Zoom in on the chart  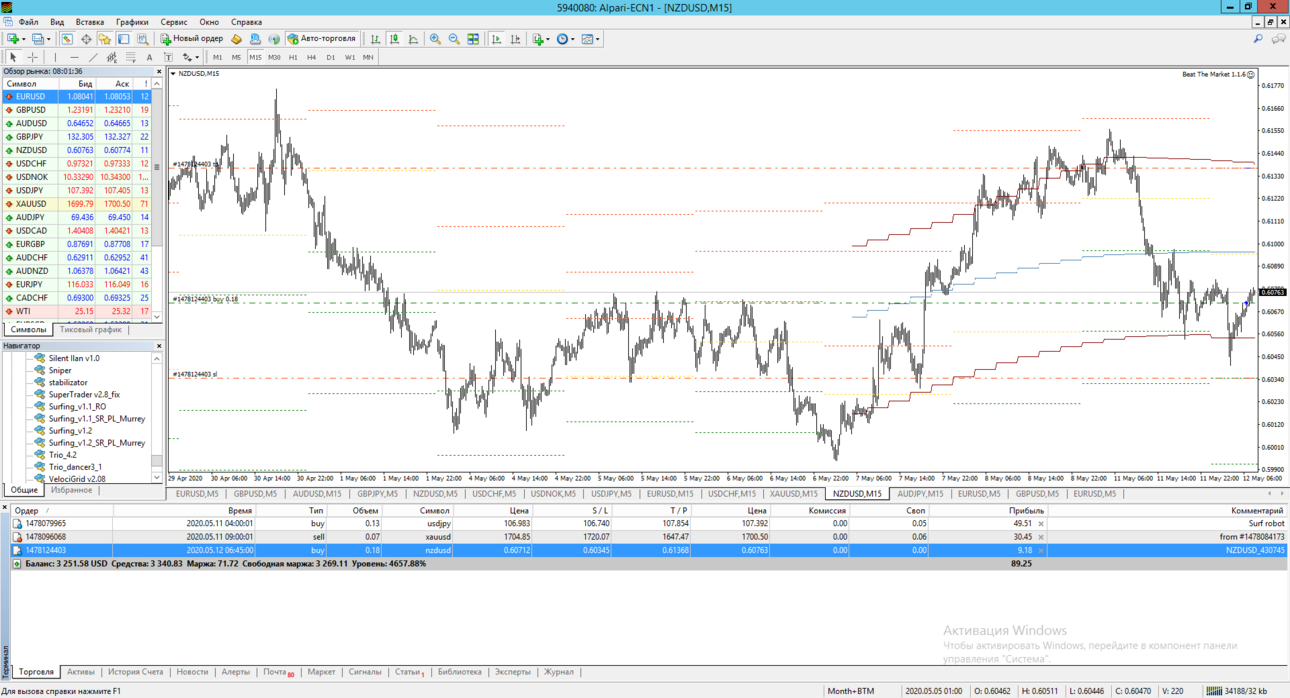click(x=435, y=39)
